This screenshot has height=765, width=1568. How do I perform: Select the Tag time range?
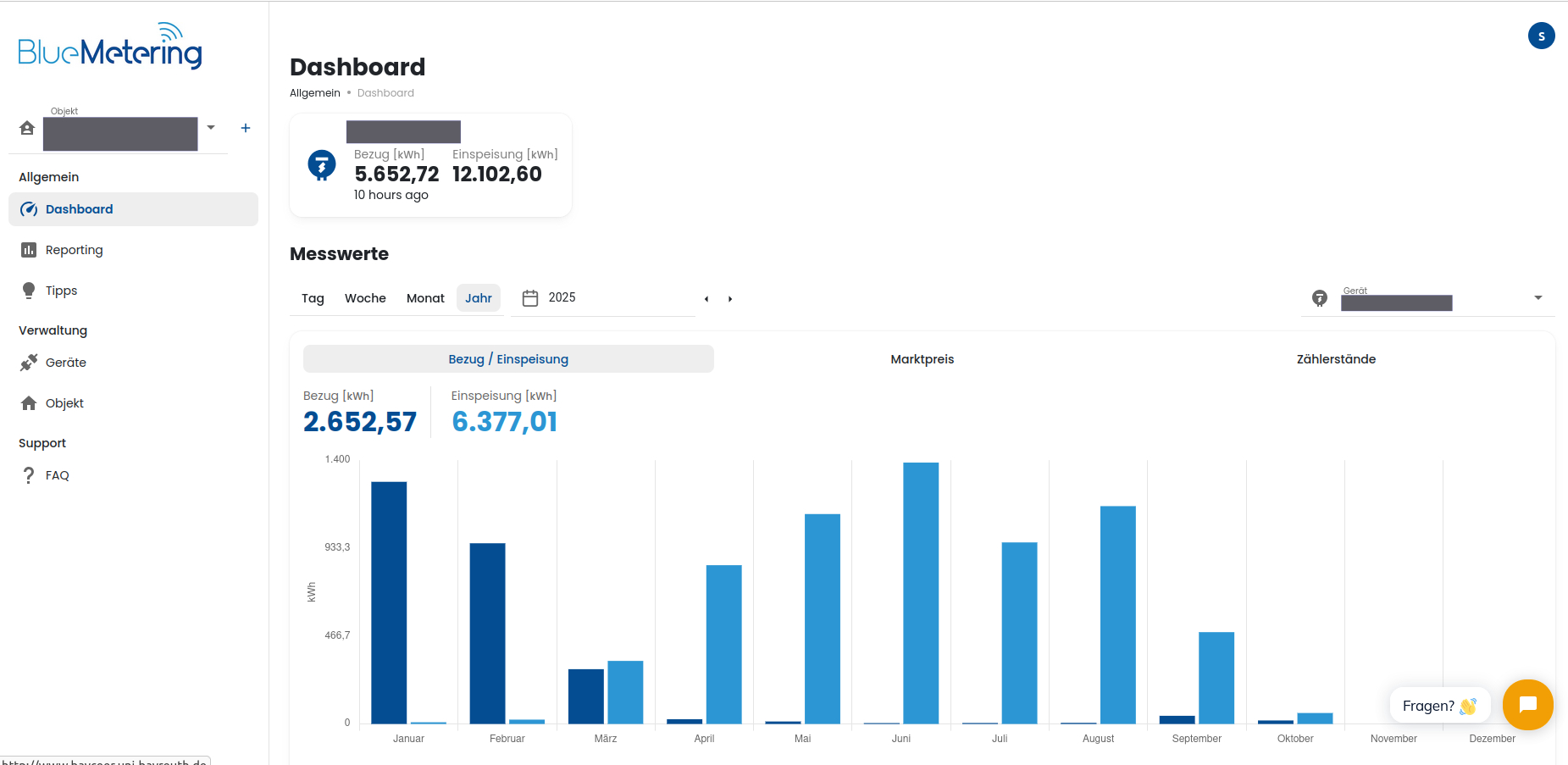[313, 298]
